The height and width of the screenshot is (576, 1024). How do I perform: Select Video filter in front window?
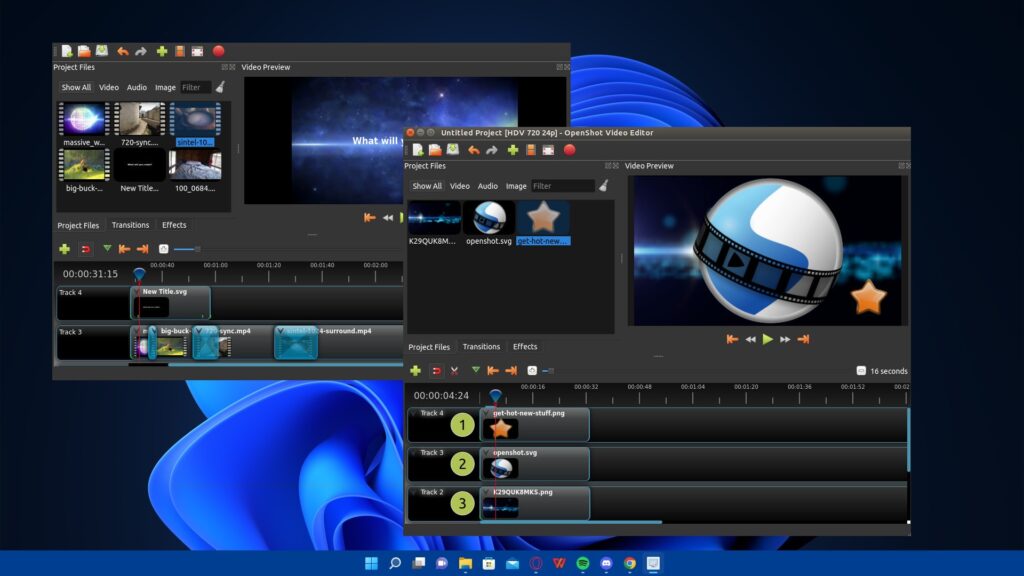pyautogui.click(x=460, y=186)
